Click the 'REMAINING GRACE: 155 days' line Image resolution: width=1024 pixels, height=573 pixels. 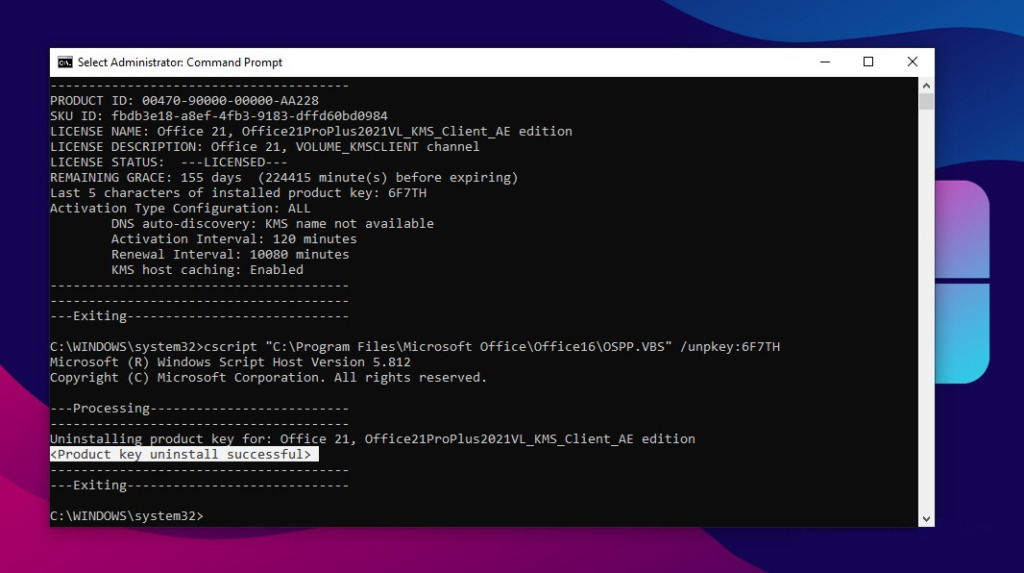(x=284, y=178)
